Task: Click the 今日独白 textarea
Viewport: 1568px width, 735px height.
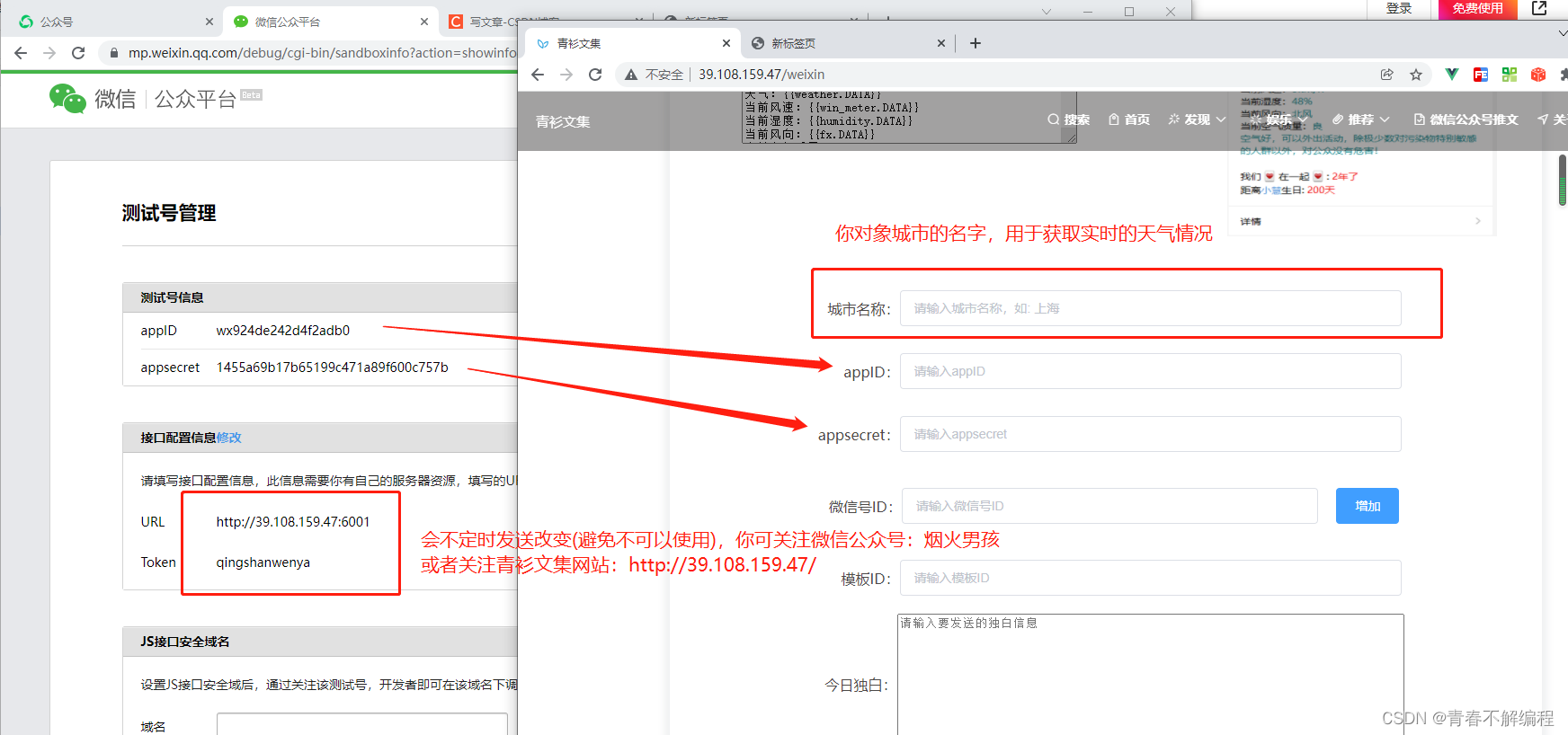Action: [x=1150, y=674]
